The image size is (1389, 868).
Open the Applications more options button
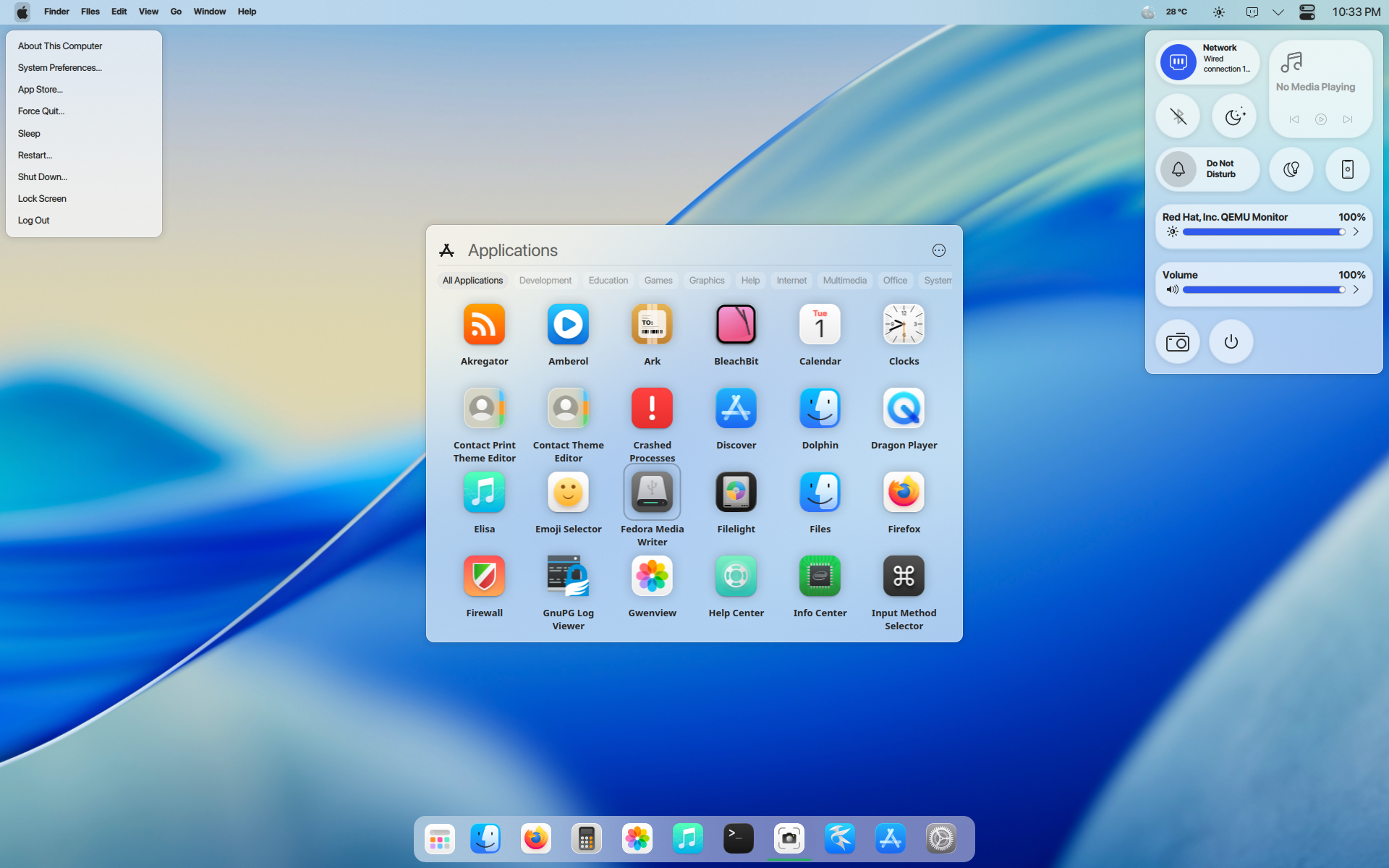[x=938, y=250]
